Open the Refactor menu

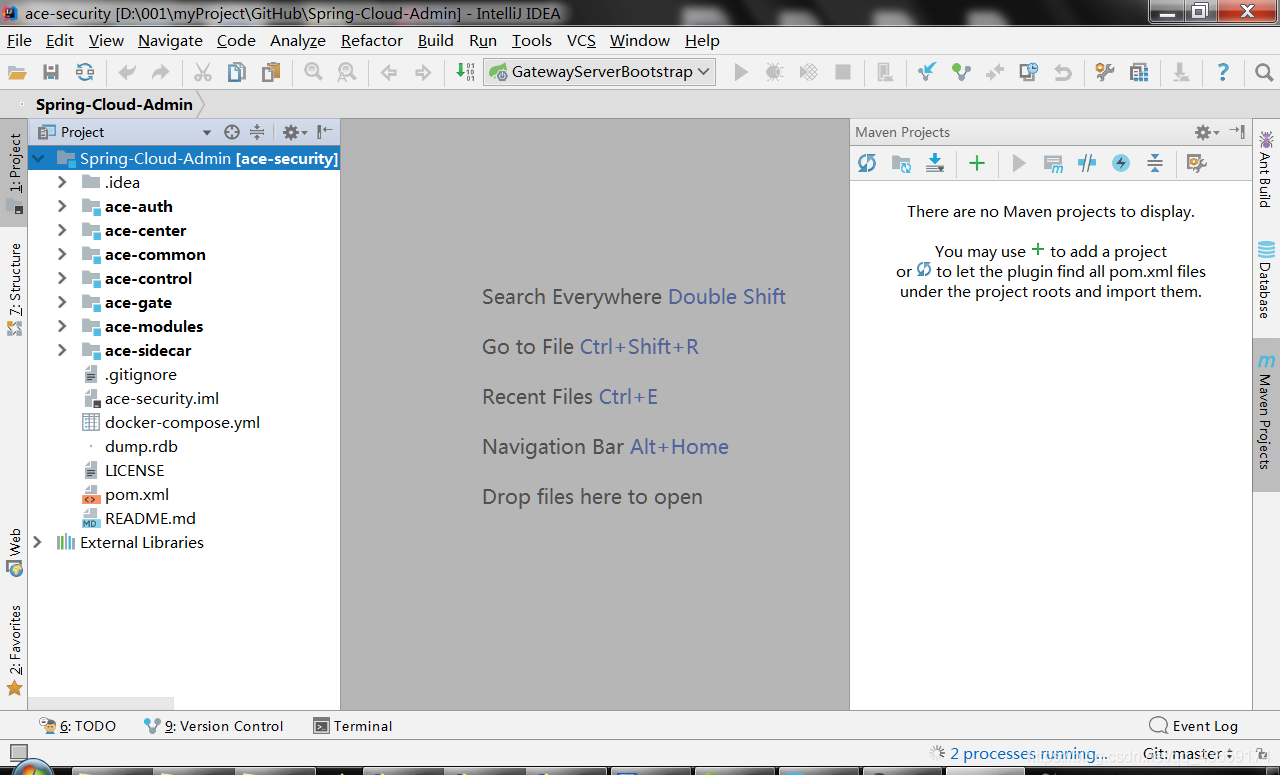372,40
